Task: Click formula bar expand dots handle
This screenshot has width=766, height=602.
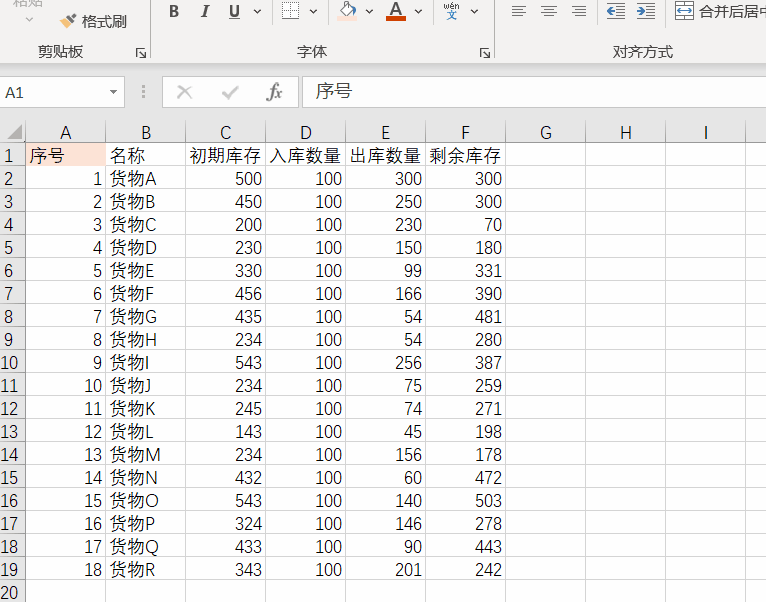Action: (x=143, y=92)
